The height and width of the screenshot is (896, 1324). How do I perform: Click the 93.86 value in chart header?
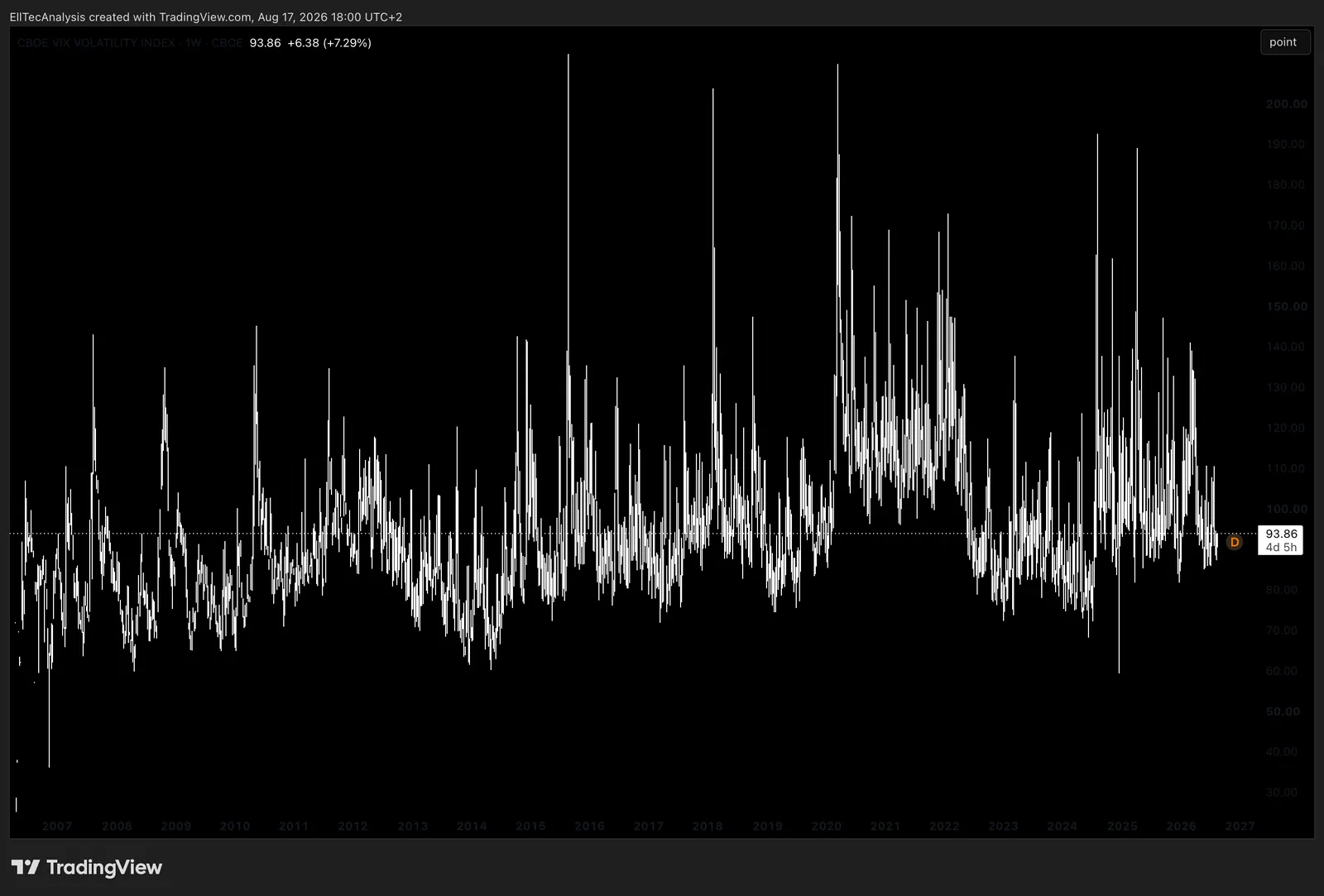(265, 43)
